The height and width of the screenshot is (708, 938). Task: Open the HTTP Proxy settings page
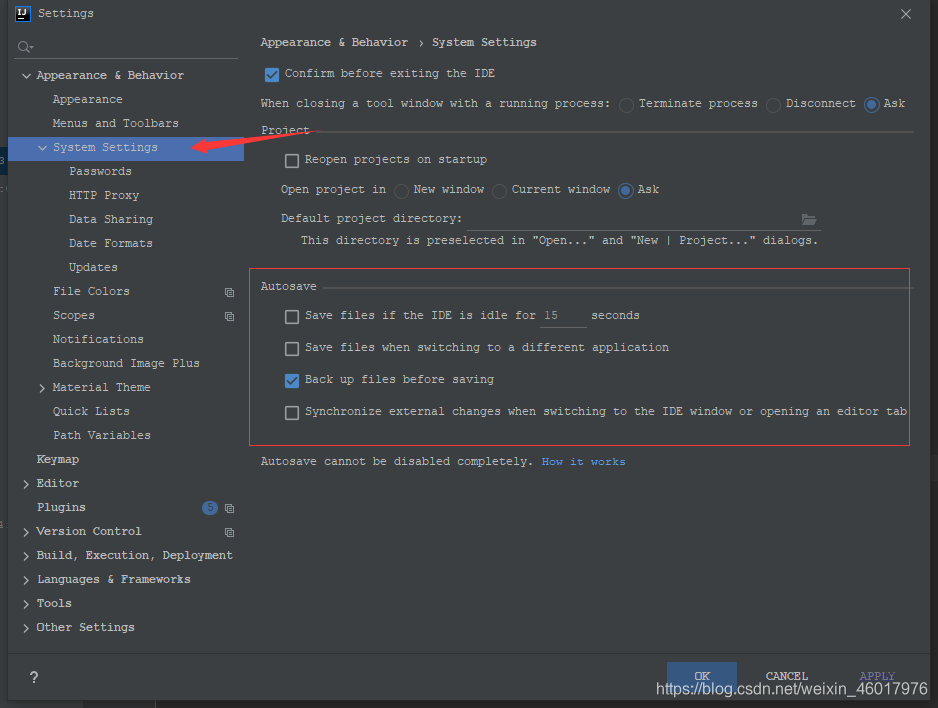pos(104,195)
